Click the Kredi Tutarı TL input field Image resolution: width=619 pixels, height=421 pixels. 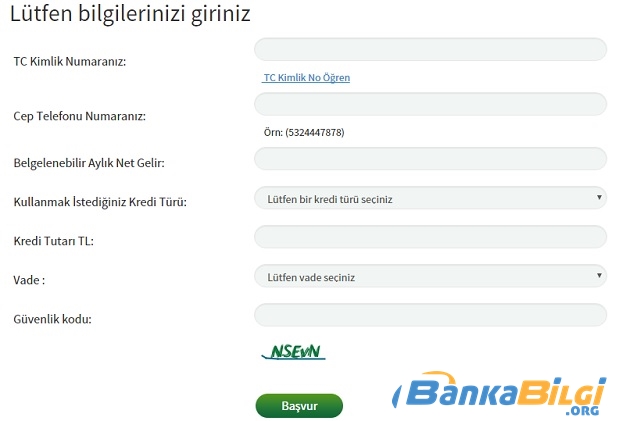click(430, 237)
